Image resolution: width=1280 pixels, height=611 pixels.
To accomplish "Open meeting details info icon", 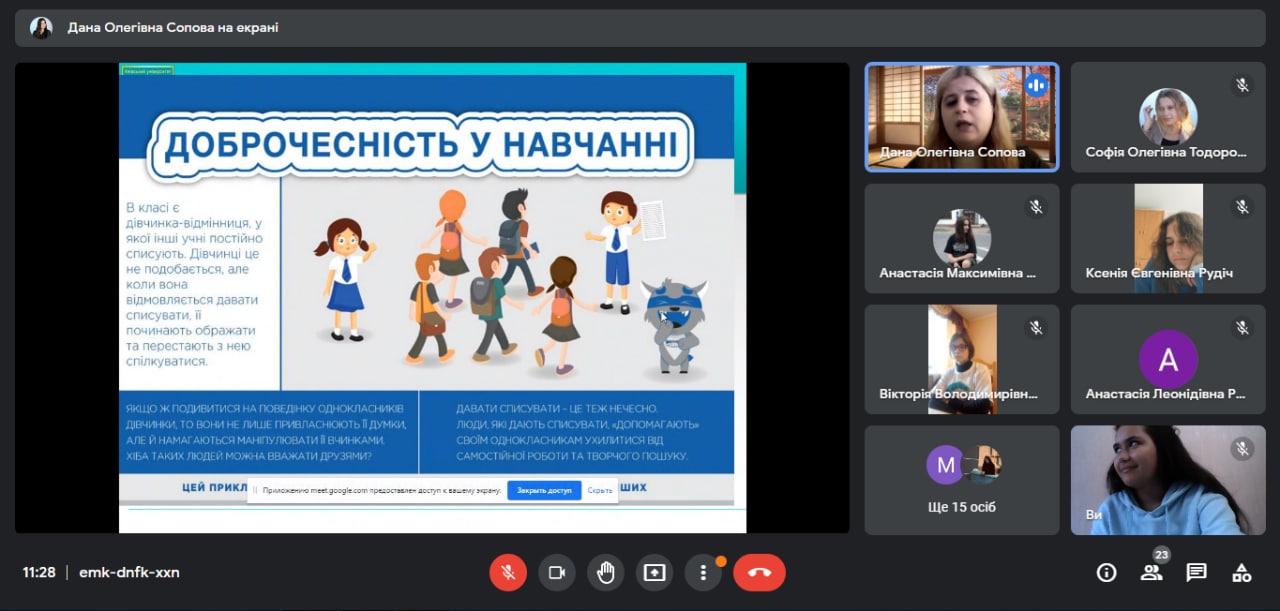I will [1106, 572].
